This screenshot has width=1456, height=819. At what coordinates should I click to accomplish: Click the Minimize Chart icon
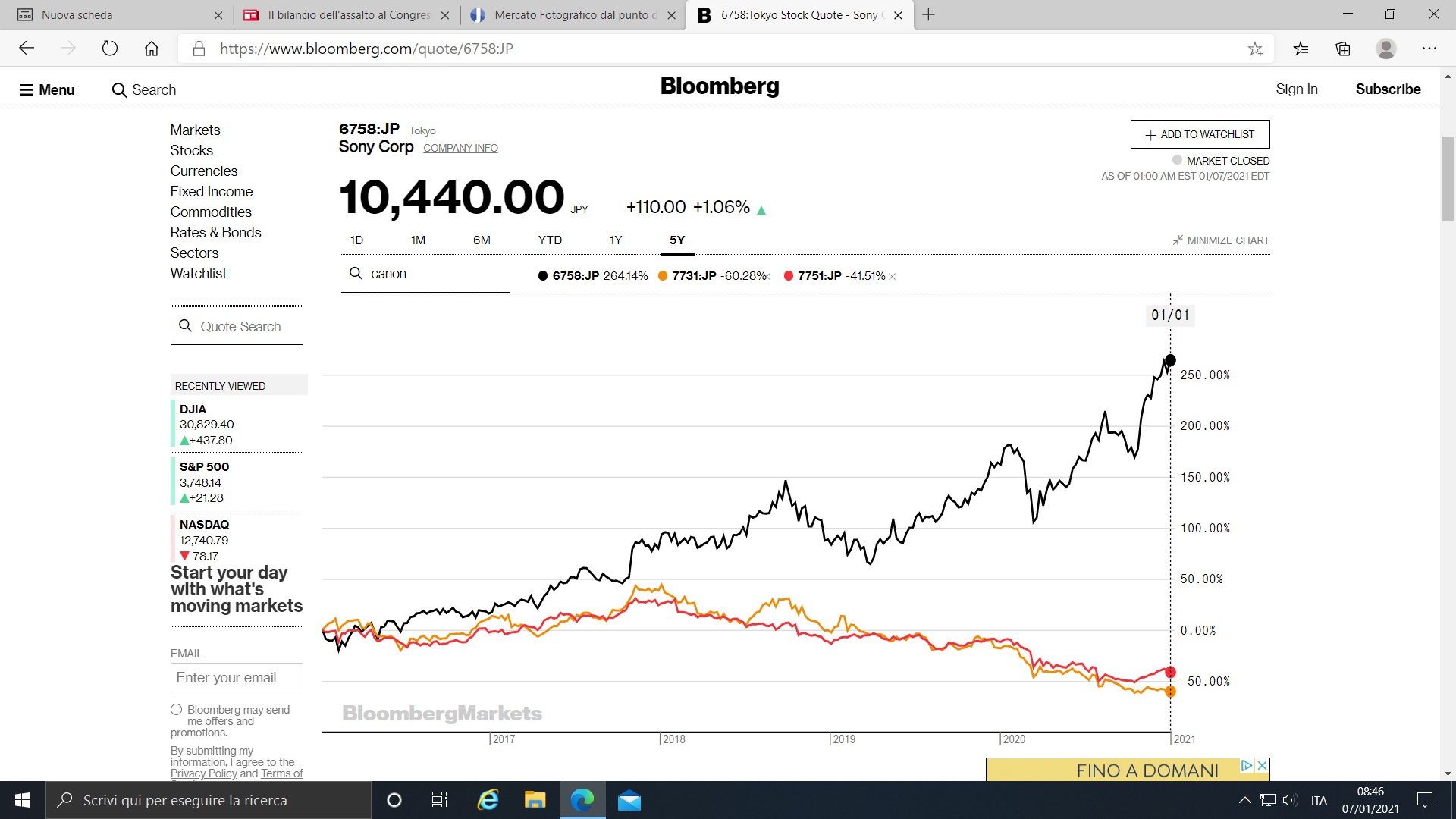click(x=1178, y=240)
